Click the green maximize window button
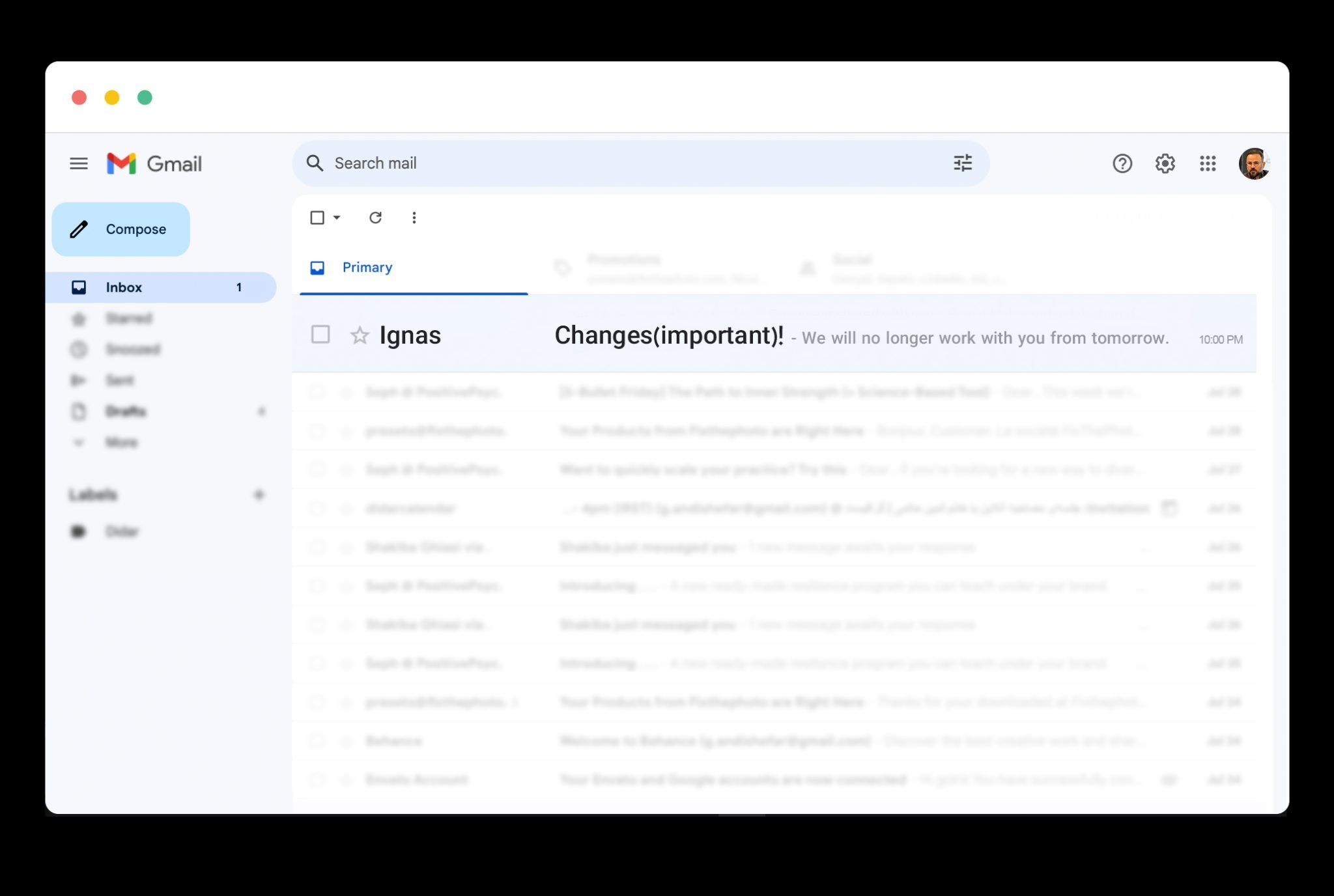The image size is (1334, 896). (x=145, y=97)
